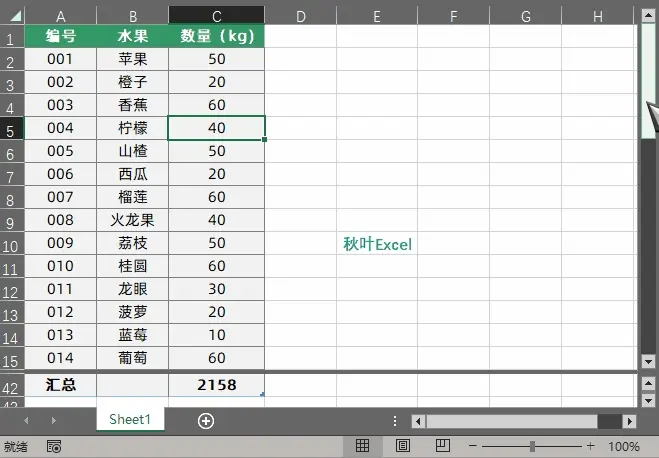Select cell with 火龙果
This screenshot has width=659, height=458.
click(132, 220)
